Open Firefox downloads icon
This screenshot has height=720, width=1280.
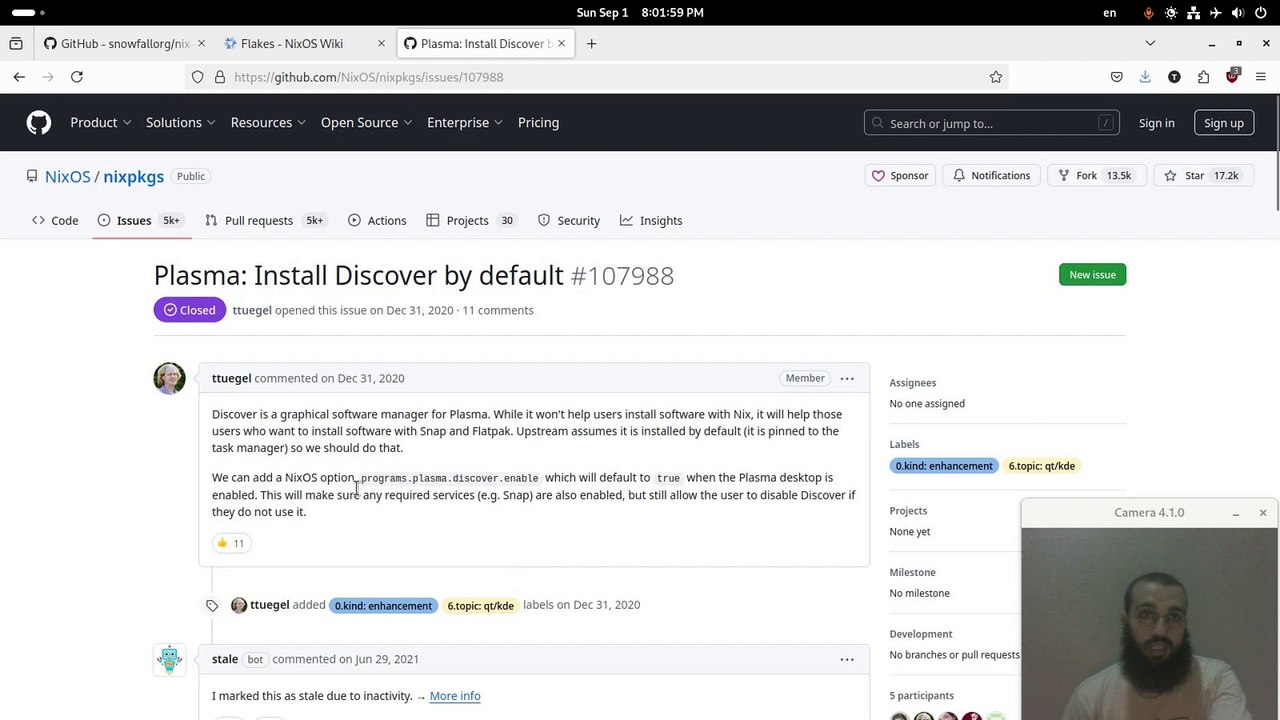click(1145, 77)
